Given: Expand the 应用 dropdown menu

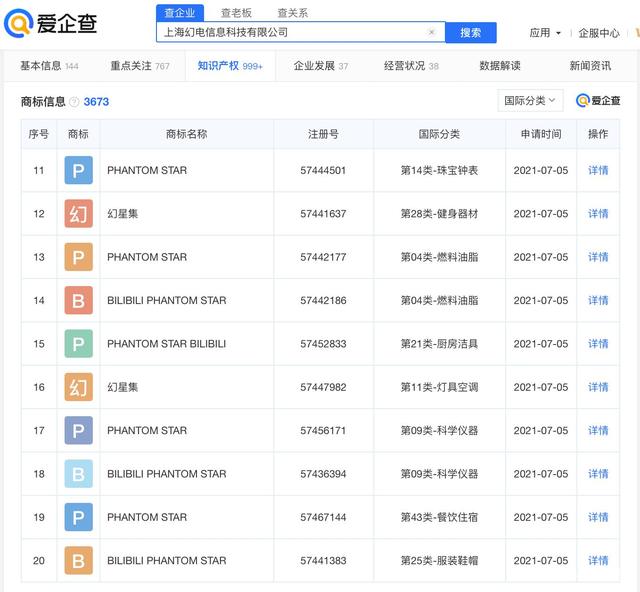Looking at the screenshot, I should click(x=545, y=33).
